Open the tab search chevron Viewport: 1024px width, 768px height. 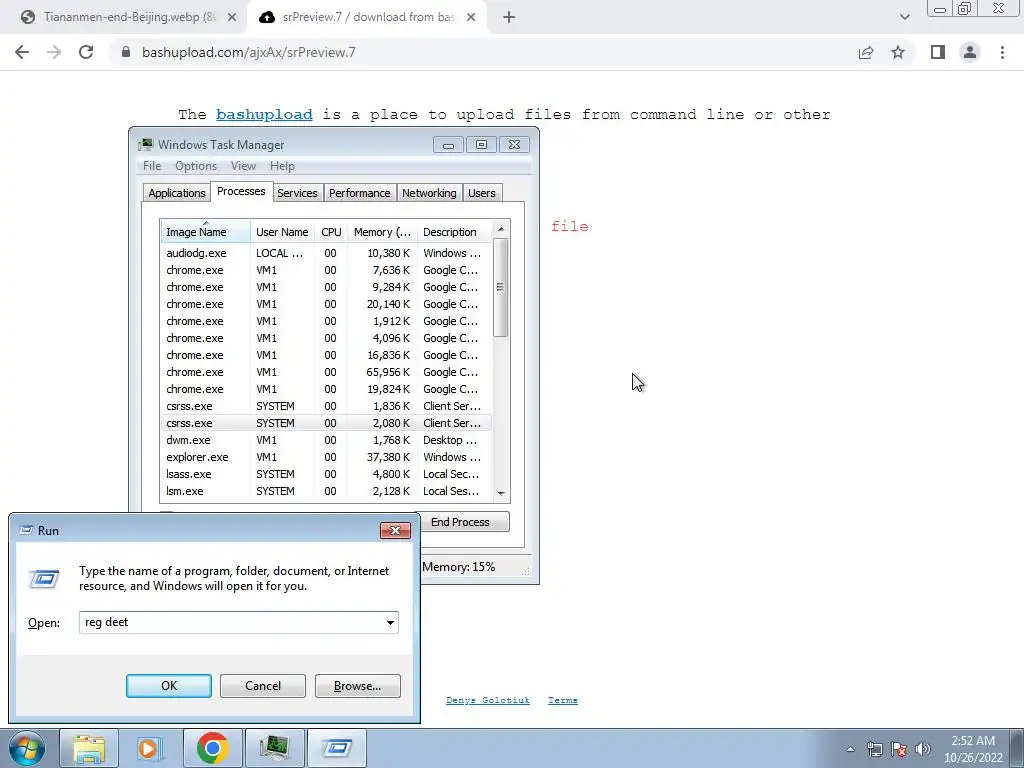pyautogui.click(x=904, y=17)
